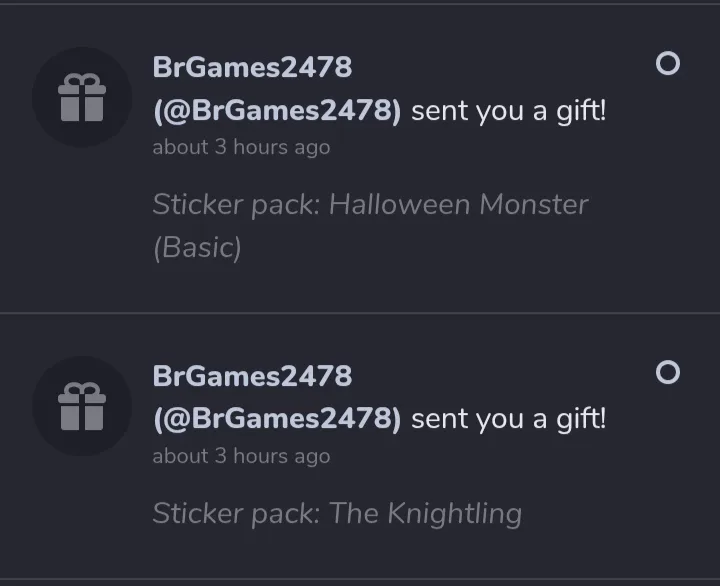This screenshot has height=586, width=720.
Task: Click the words "Halloween Monster" in the first gift
Action: [458, 205]
